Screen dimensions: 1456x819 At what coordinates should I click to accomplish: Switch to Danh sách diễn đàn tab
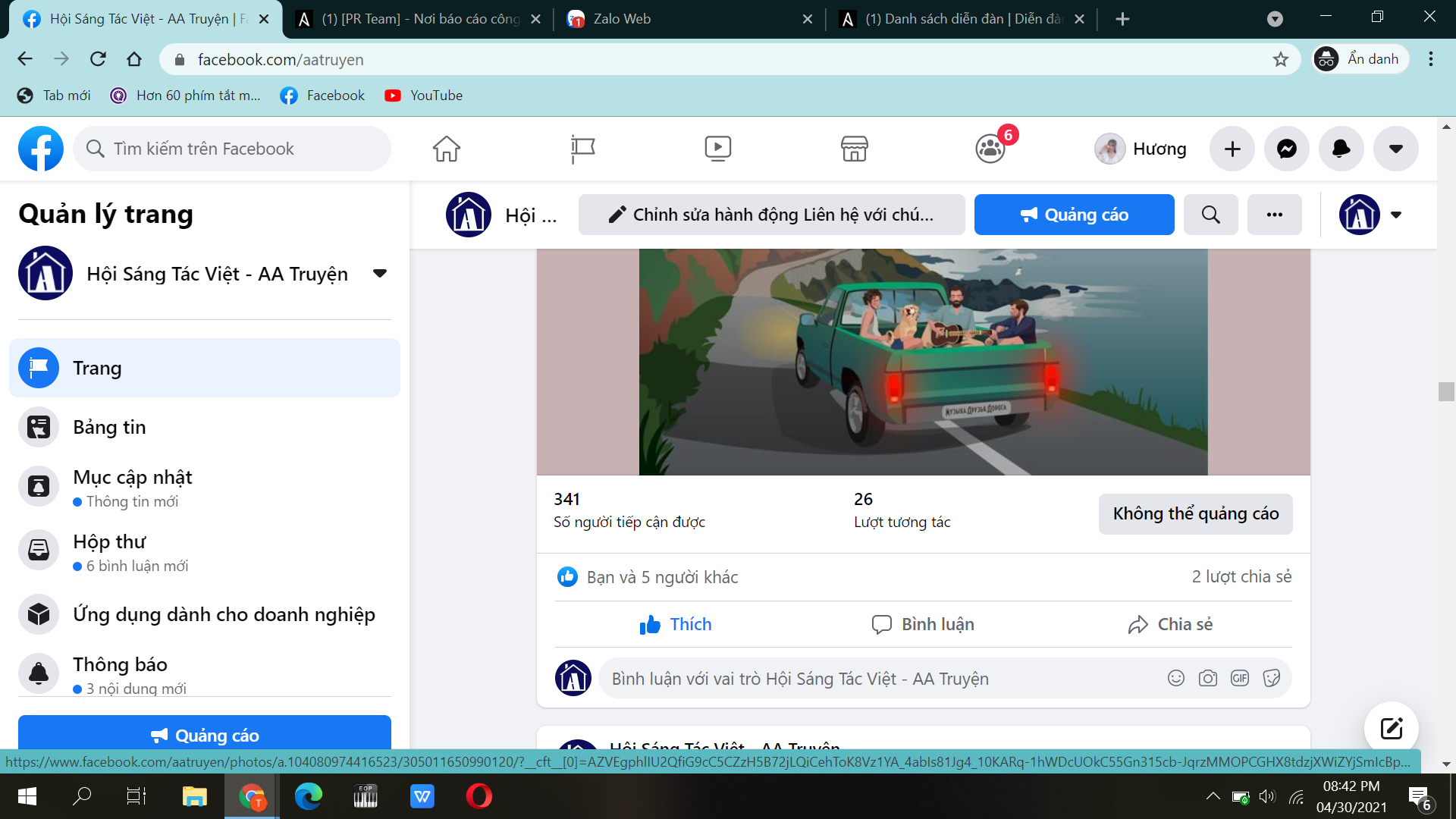[962, 19]
